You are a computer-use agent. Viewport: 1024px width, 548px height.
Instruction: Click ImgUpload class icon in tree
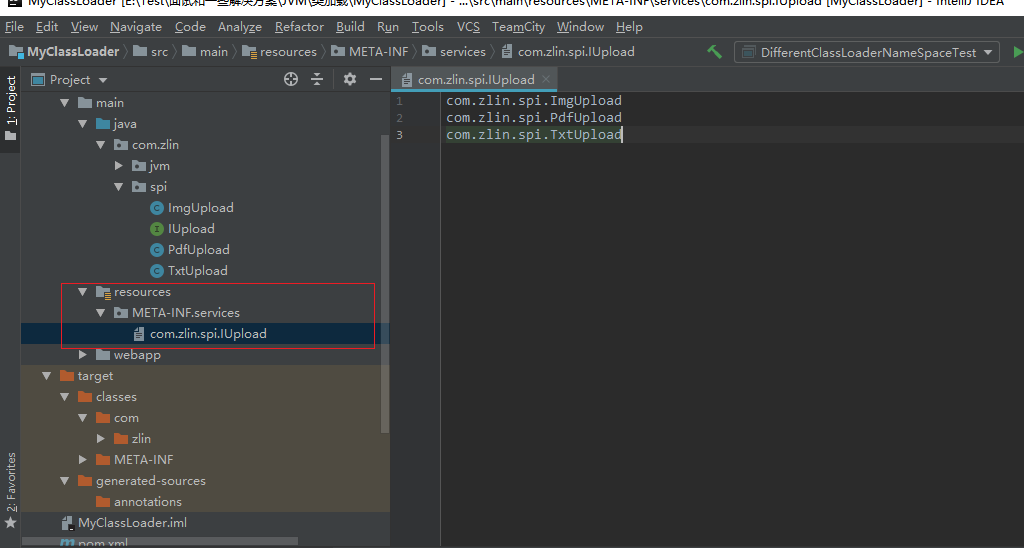157,208
